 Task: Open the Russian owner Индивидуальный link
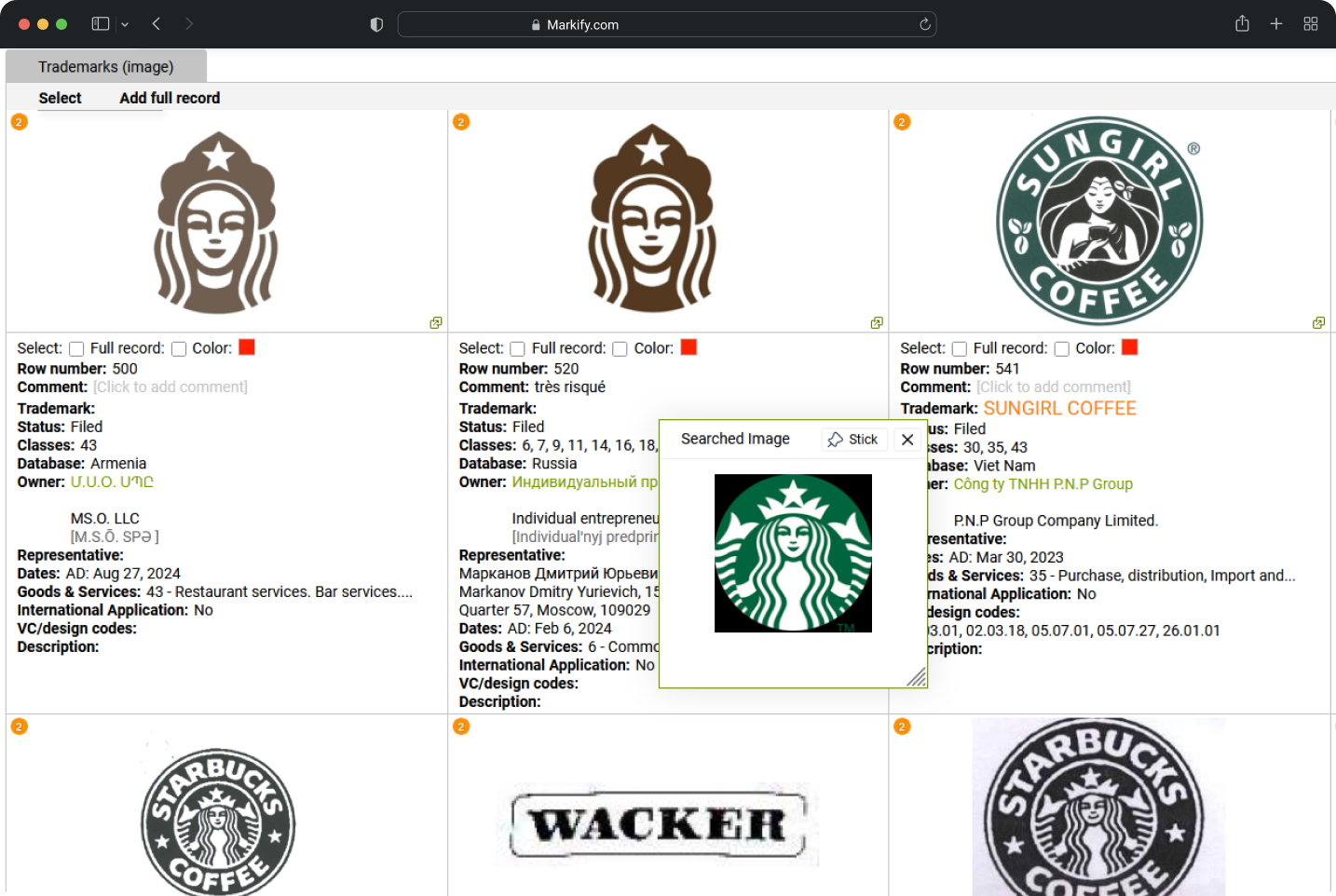click(585, 482)
